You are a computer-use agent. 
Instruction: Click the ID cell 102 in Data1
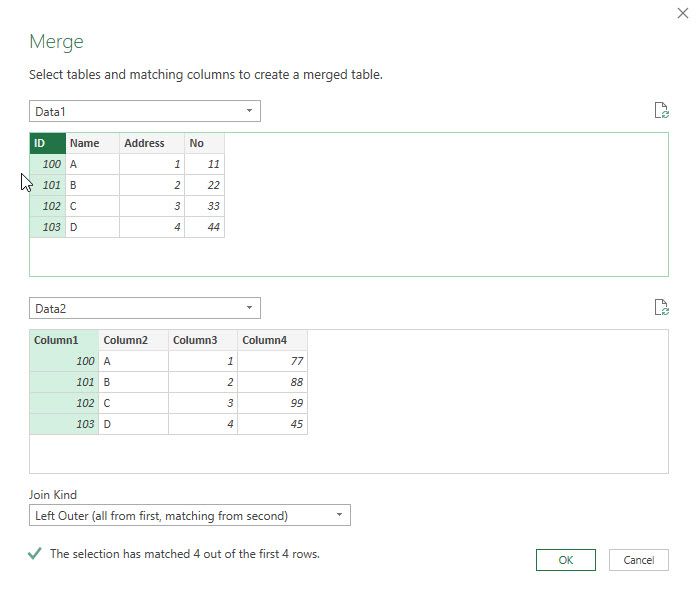pyautogui.click(x=48, y=206)
